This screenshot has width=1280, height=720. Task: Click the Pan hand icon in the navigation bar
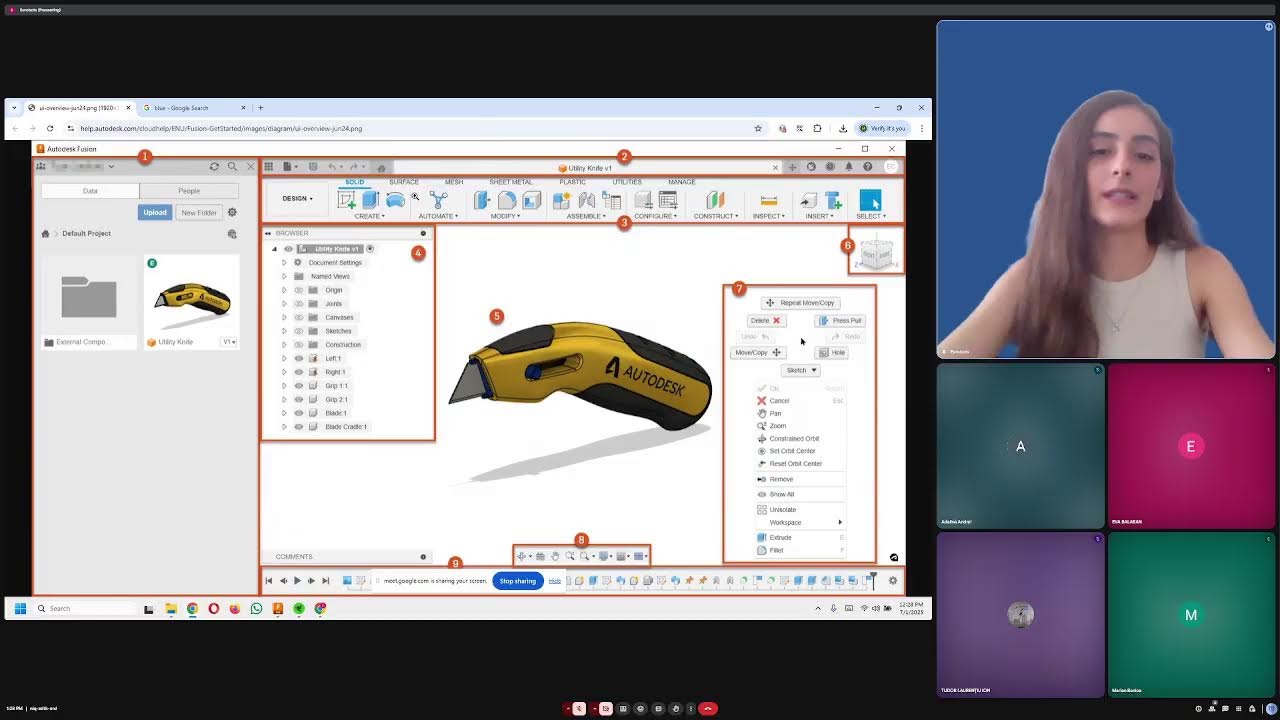coord(555,556)
